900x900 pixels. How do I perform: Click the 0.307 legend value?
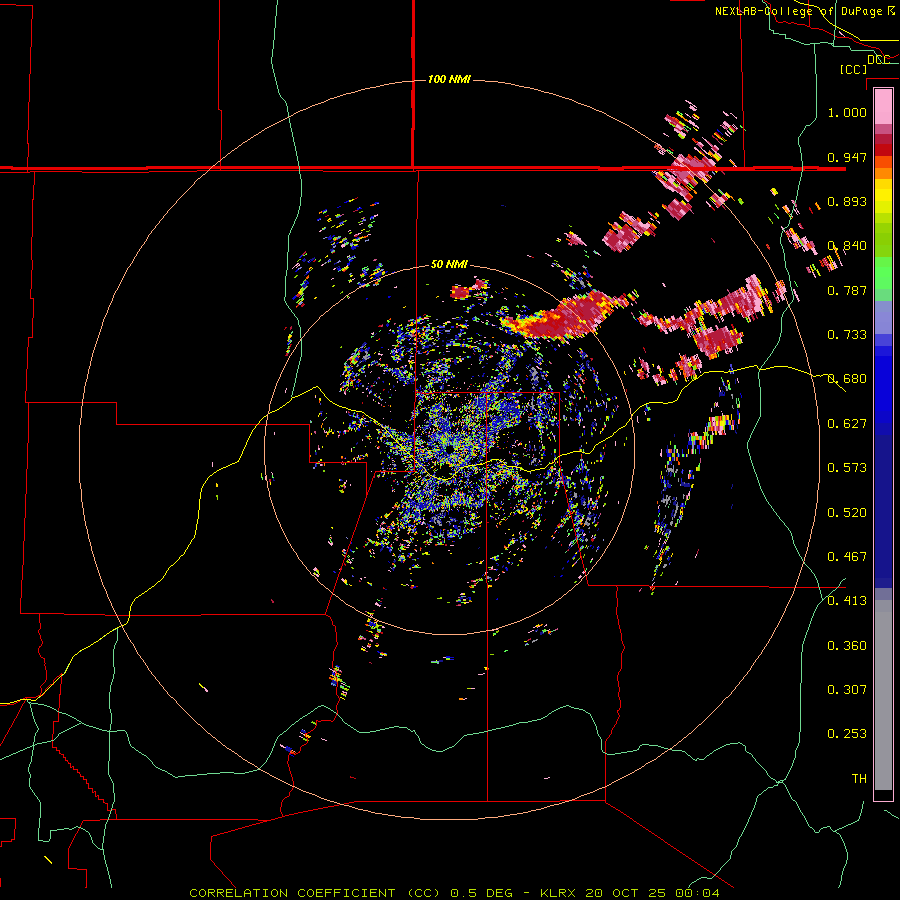point(847,690)
